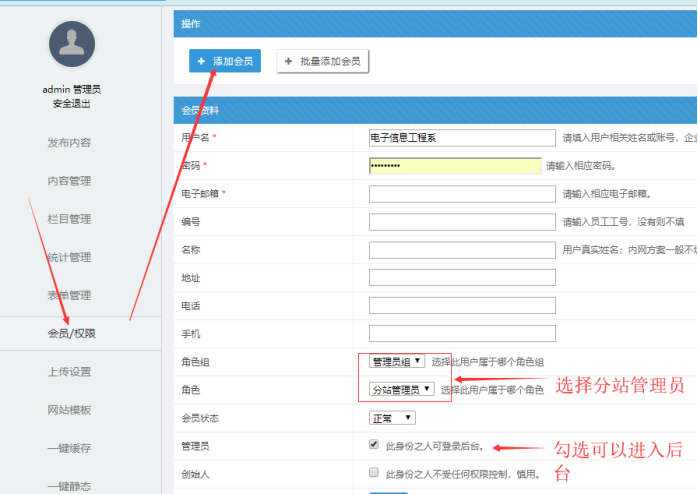Enable the 管理员 backend login checkbox
The width and height of the screenshot is (698, 494).
coord(374,444)
